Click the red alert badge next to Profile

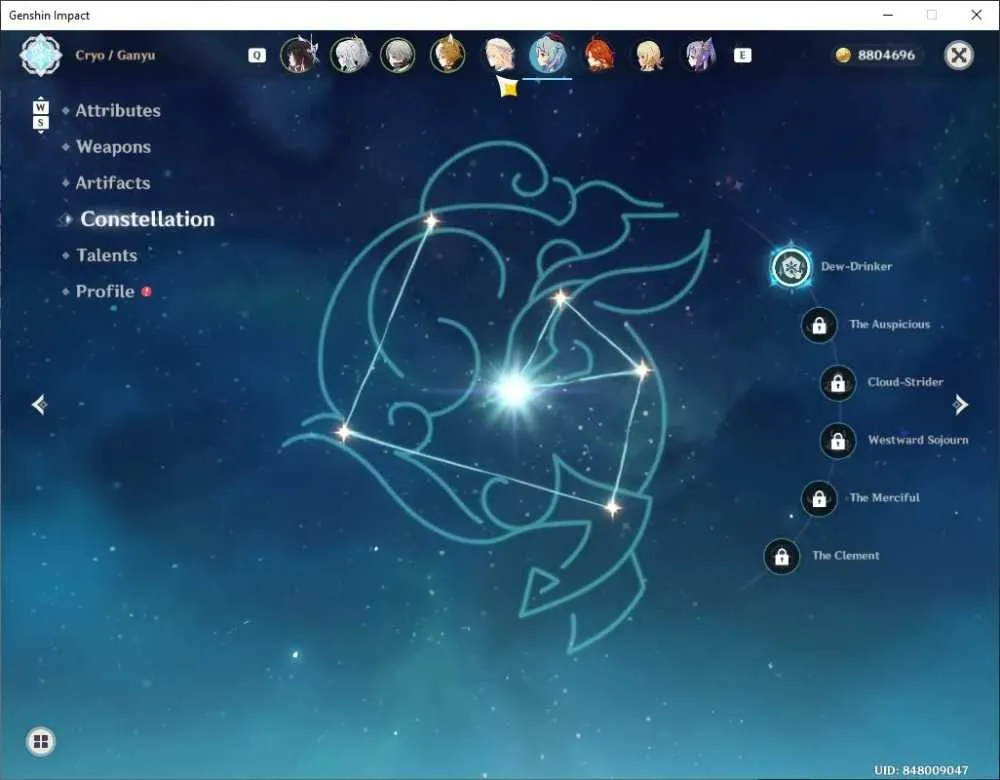[x=147, y=291]
